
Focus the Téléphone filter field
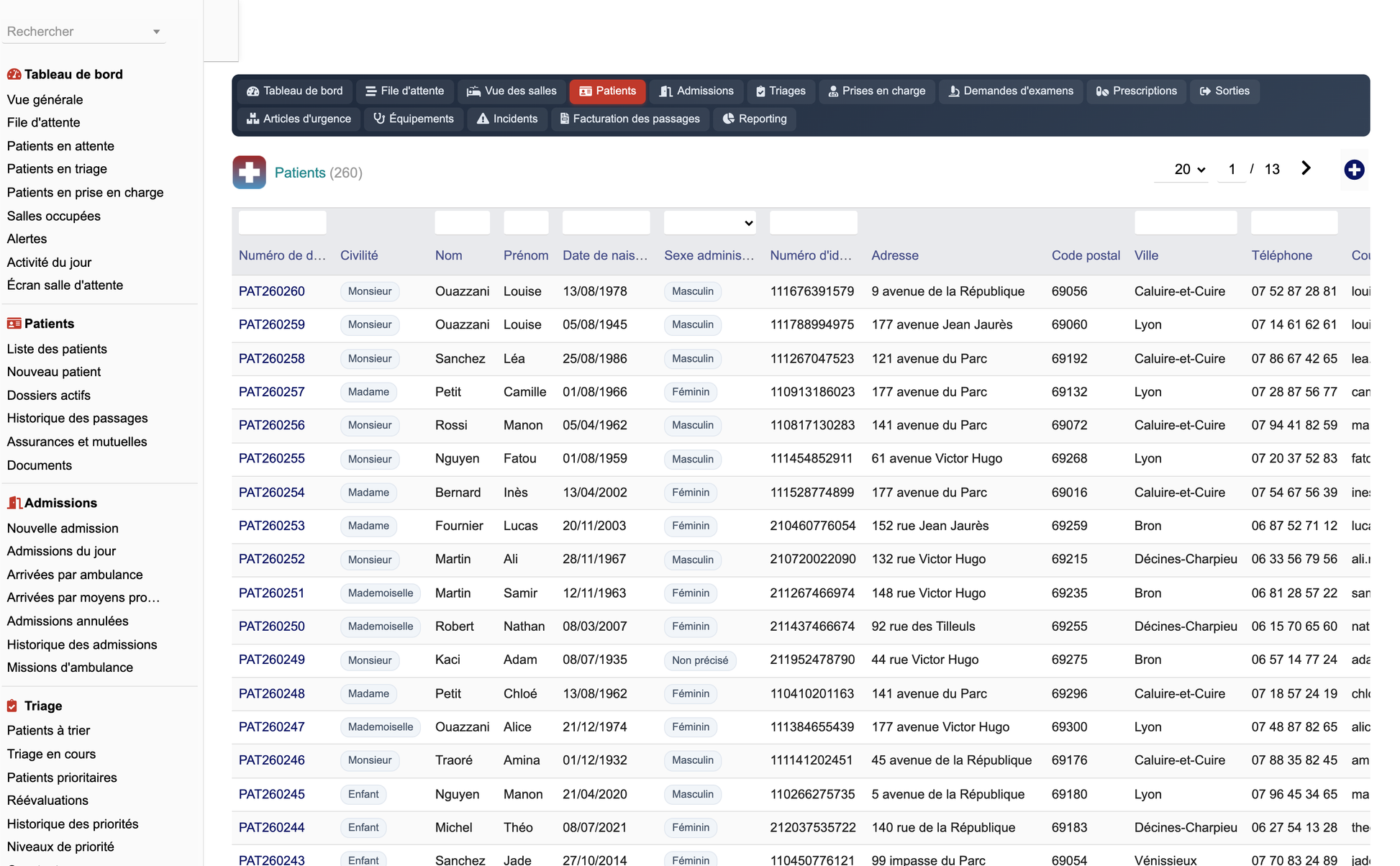coord(1294,223)
